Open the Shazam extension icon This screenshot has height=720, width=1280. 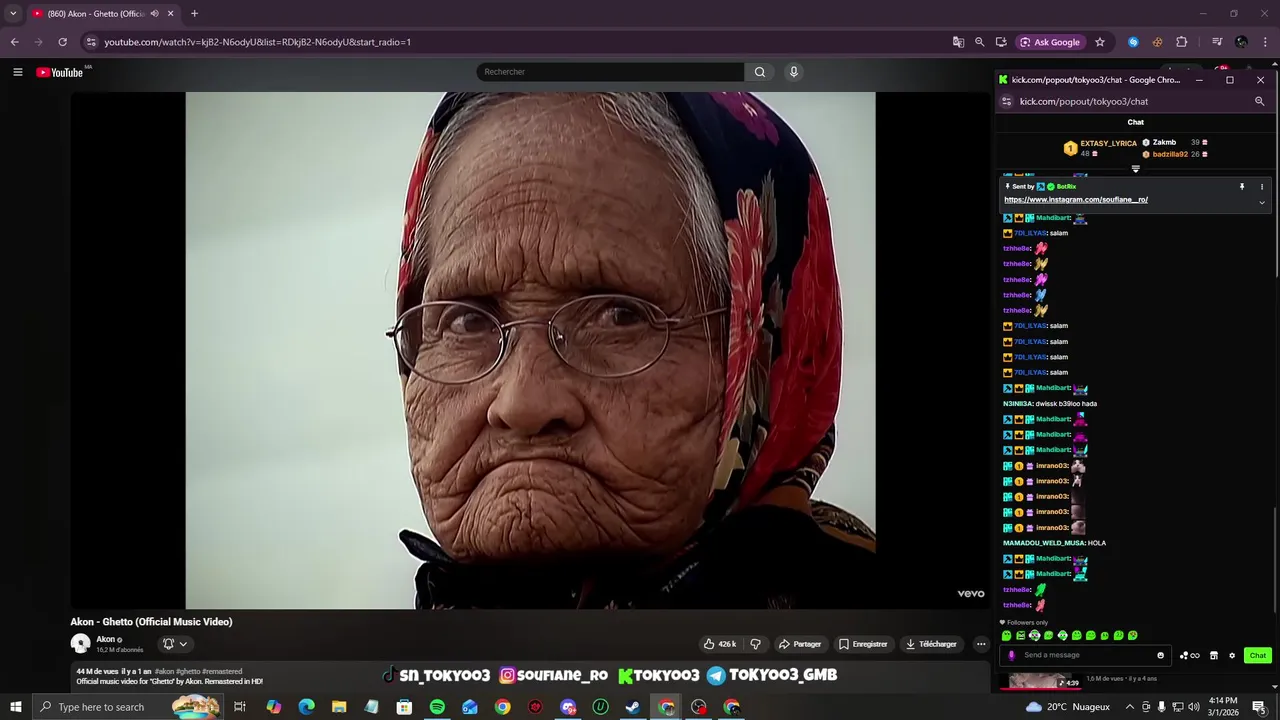(1133, 42)
